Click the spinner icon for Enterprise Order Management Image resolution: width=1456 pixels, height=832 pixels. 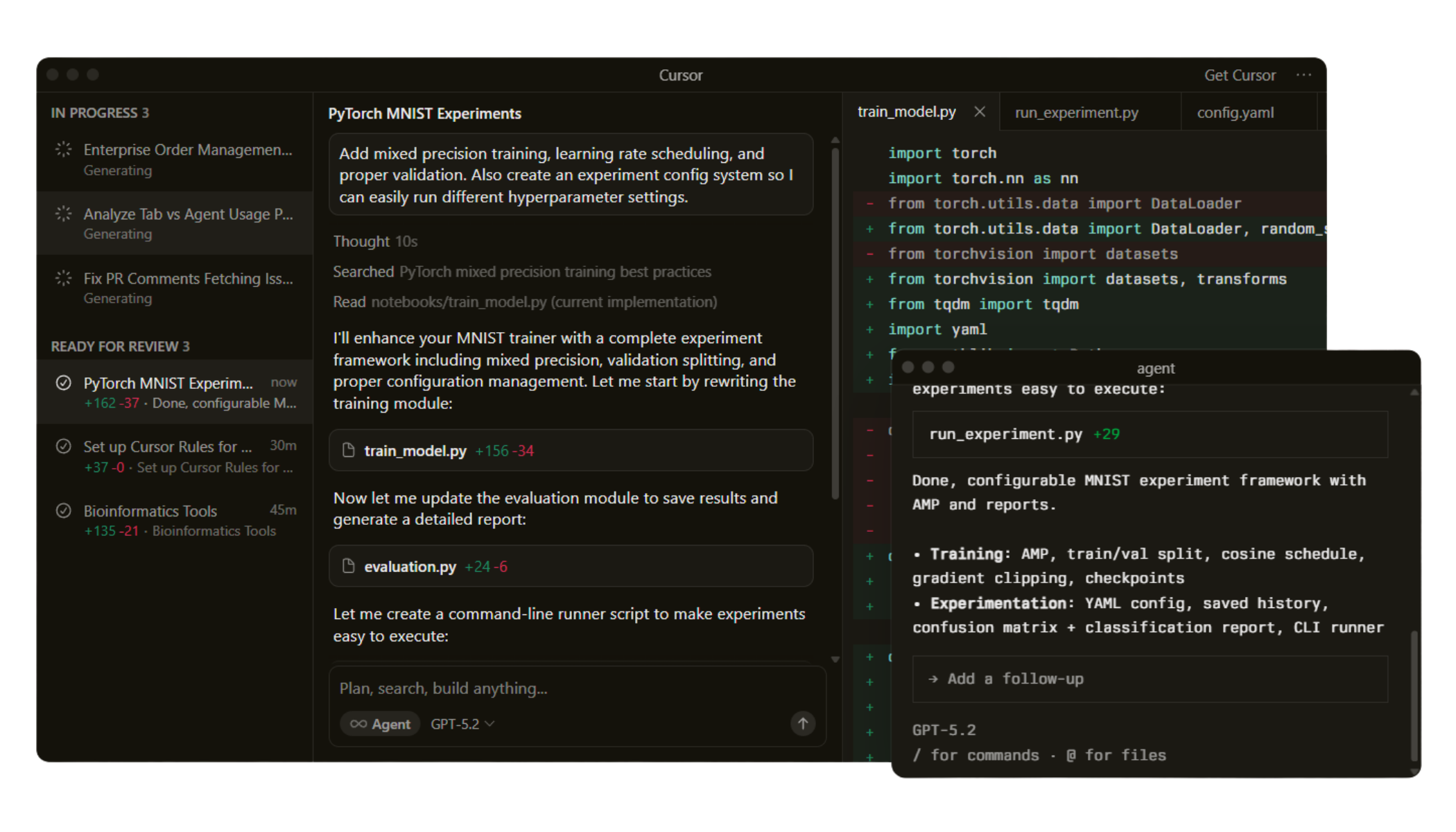63,149
